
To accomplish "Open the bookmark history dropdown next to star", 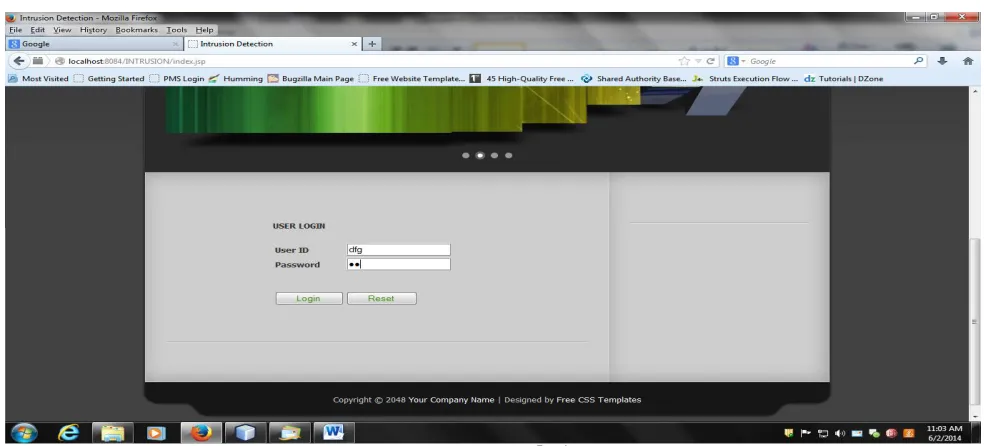I will [x=698, y=61].
